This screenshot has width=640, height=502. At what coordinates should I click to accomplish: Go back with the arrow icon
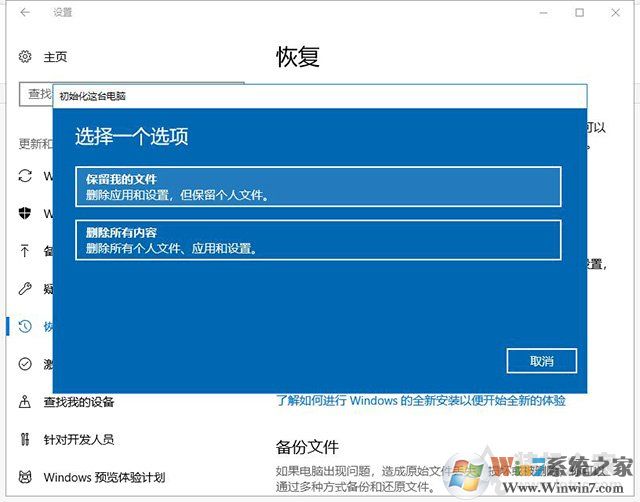coord(25,12)
